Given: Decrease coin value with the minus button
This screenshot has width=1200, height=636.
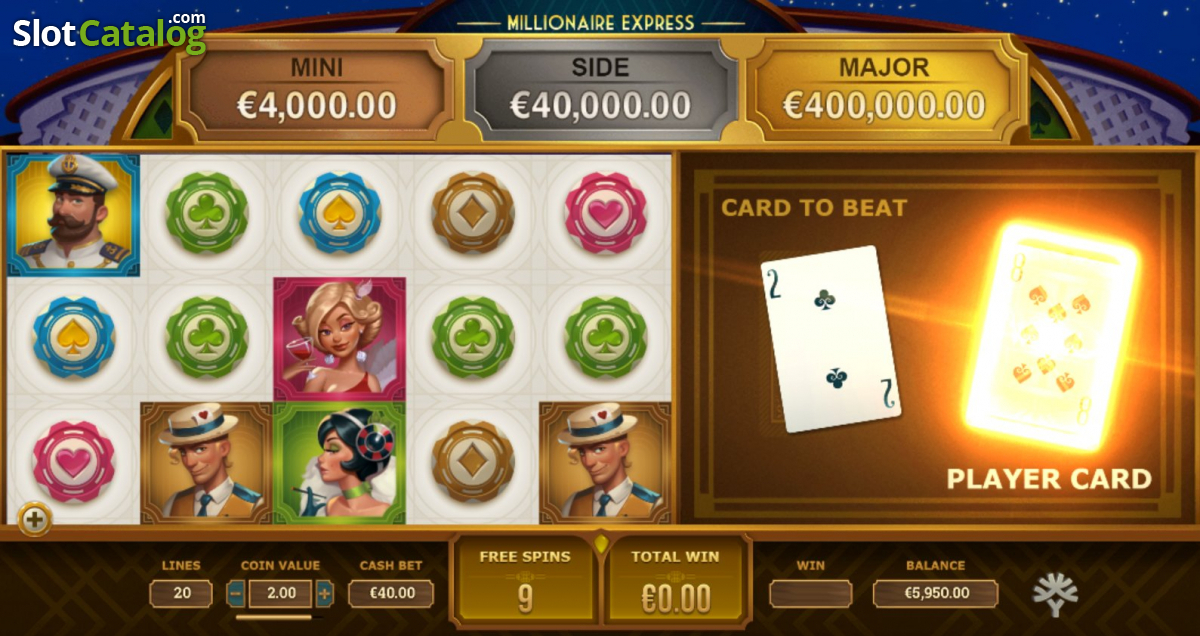Looking at the screenshot, I should [x=236, y=593].
